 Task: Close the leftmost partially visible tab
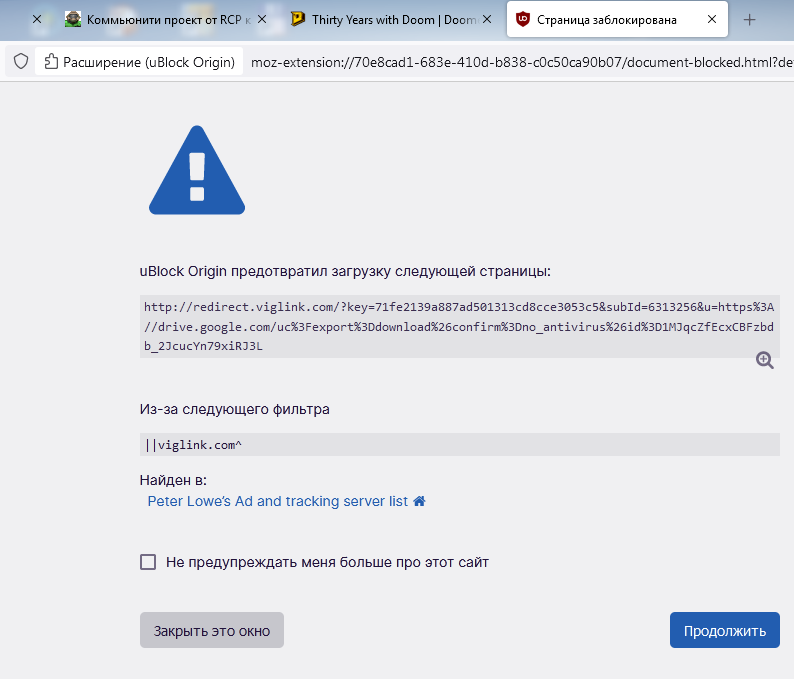[x=37, y=19]
